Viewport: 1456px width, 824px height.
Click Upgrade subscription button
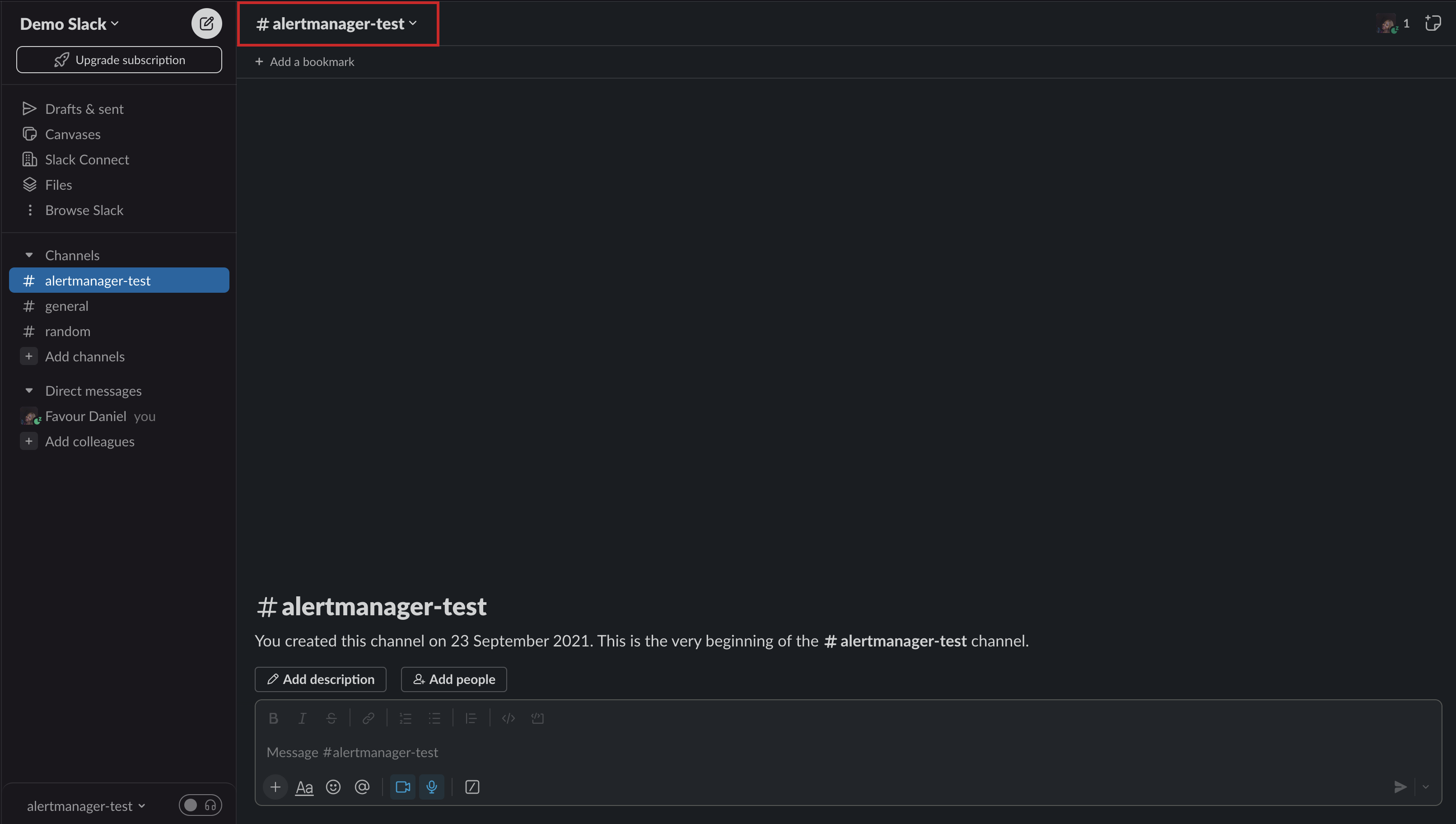(119, 60)
